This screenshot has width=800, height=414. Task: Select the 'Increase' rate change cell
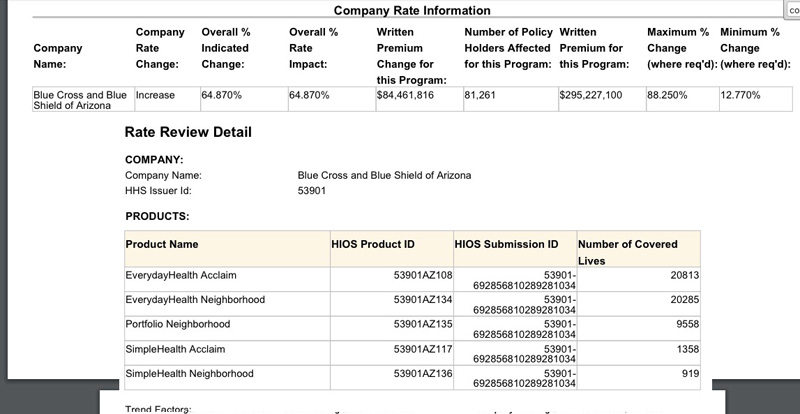(155, 96)
